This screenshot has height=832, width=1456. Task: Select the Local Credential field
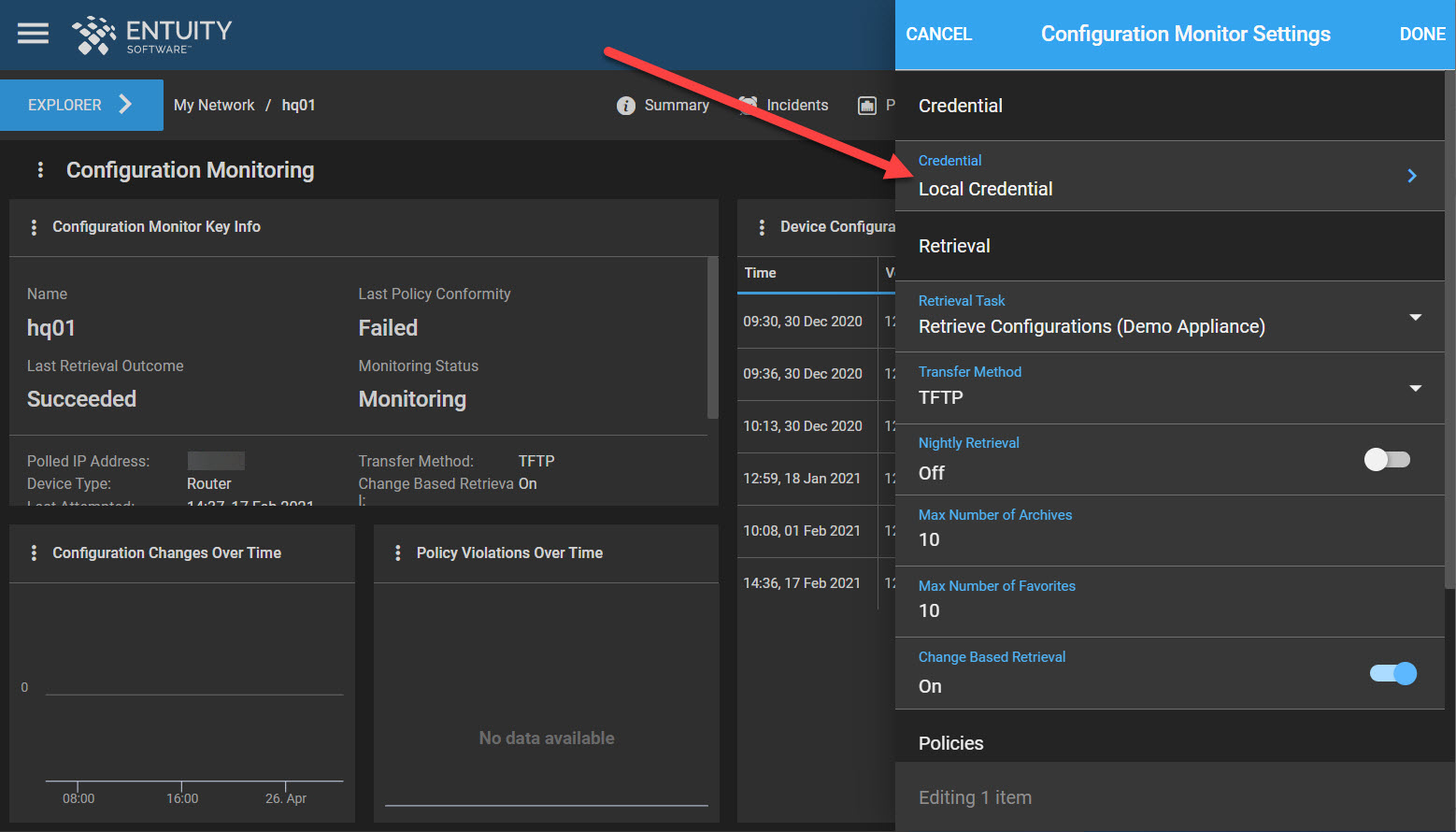click(x=1170, y=176)
